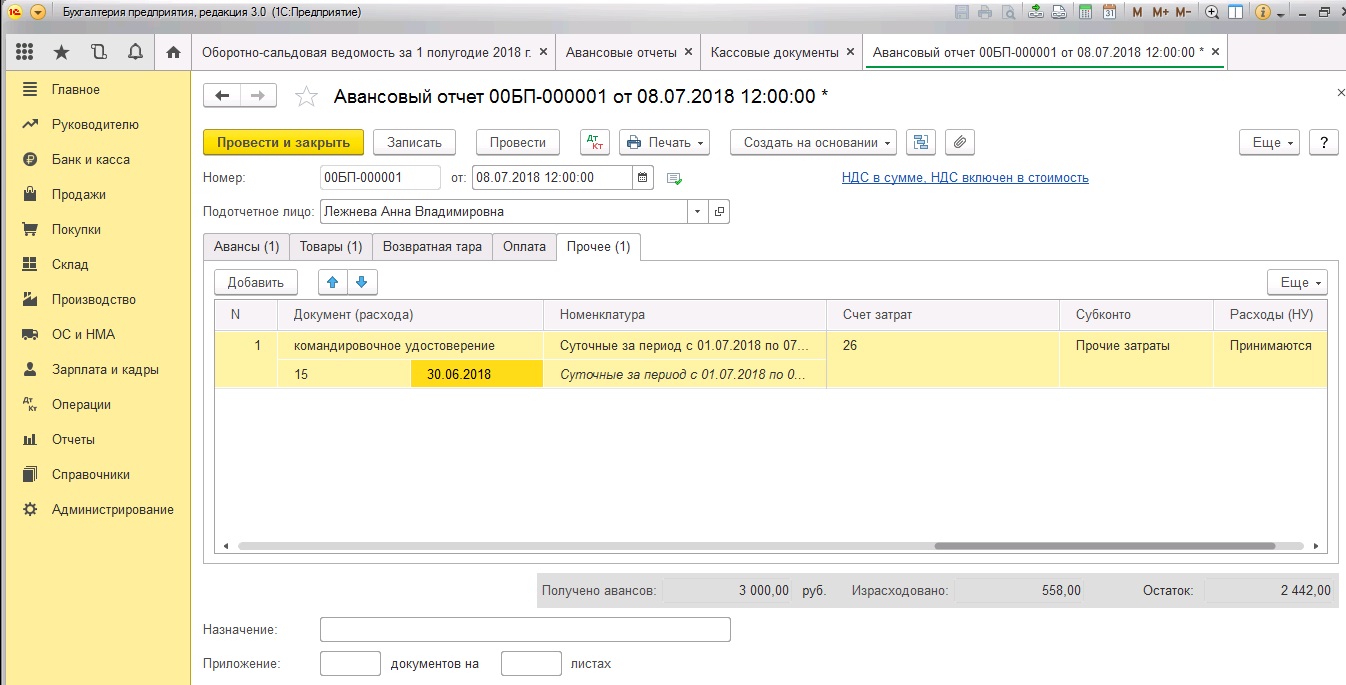The image size is (1346, 685).
Task: Click the Назначение input field
Action: tap(525, 629)
